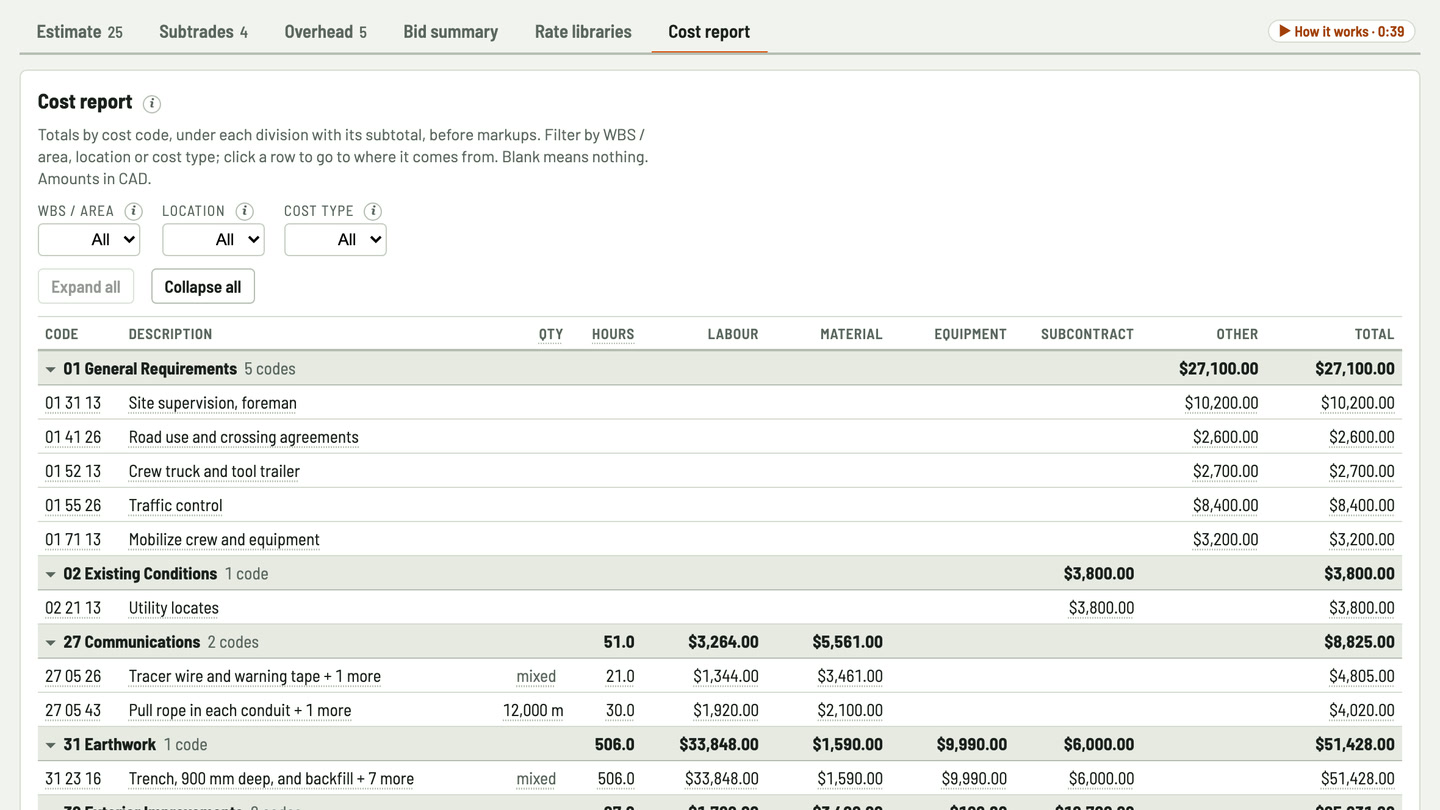The height and width of the screenshot is (810, 1440).
Task: Click cost code 27 05 43
Action: point(73,710)
